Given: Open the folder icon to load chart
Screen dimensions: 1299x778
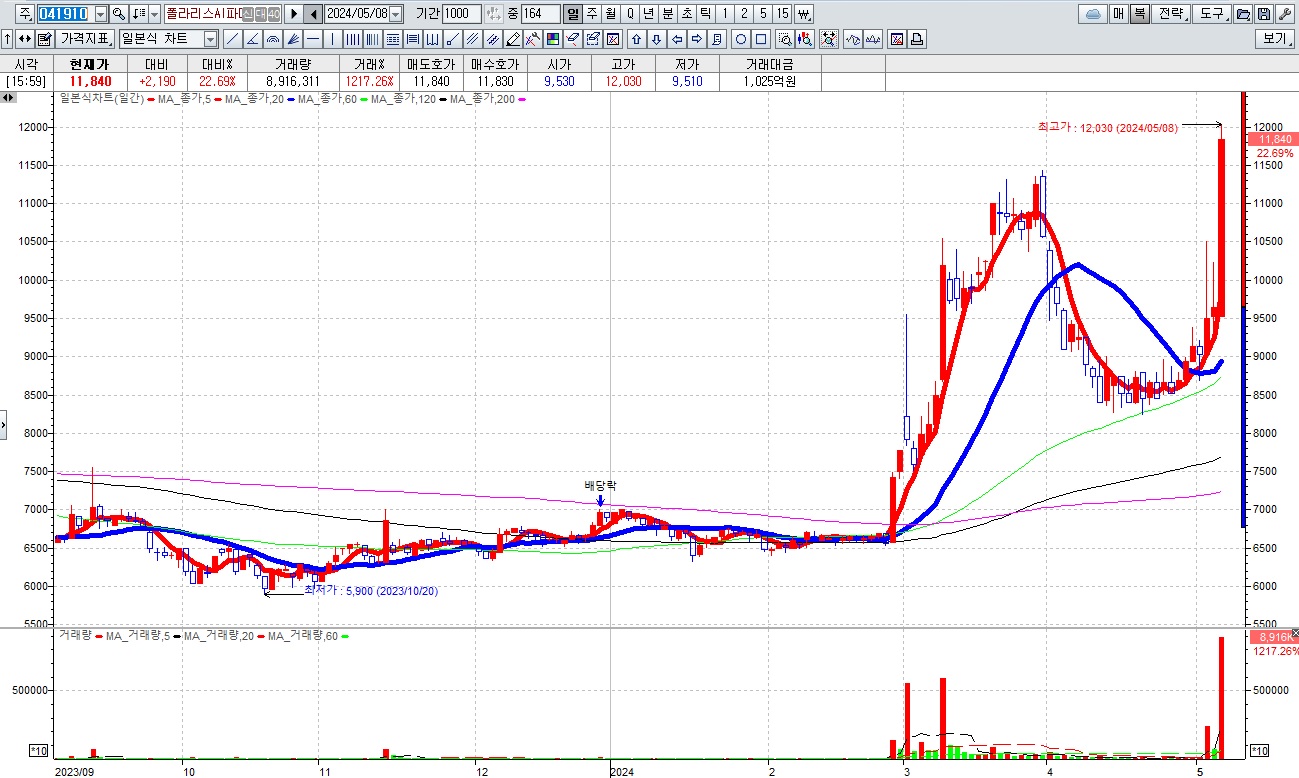Looking at the screenshot, I should (1243, 14).
